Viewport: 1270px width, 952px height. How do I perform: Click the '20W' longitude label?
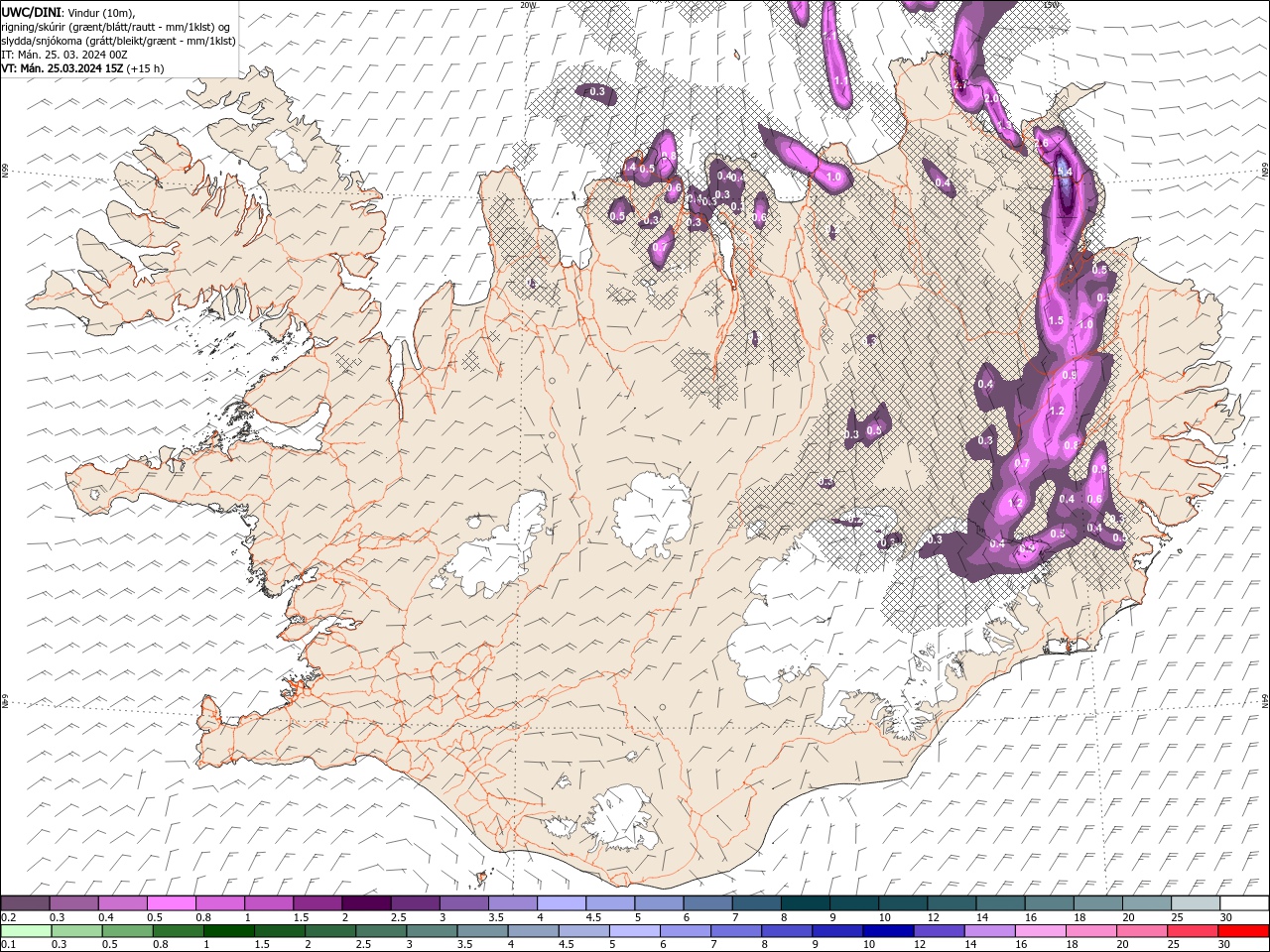coord(528,5)
